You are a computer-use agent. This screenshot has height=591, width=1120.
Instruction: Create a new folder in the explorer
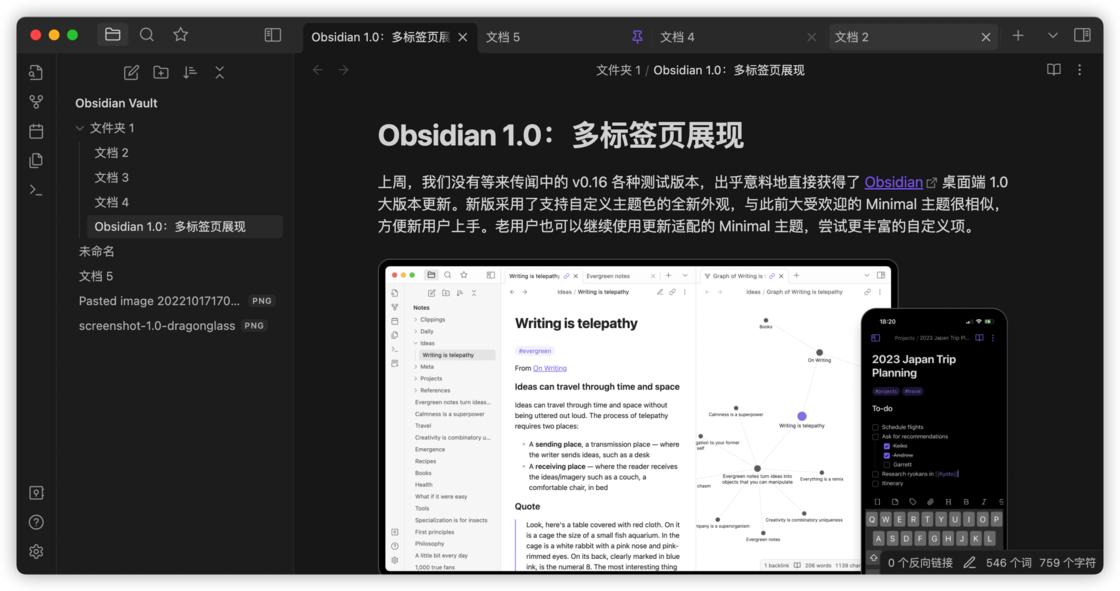tap(161, 72)
